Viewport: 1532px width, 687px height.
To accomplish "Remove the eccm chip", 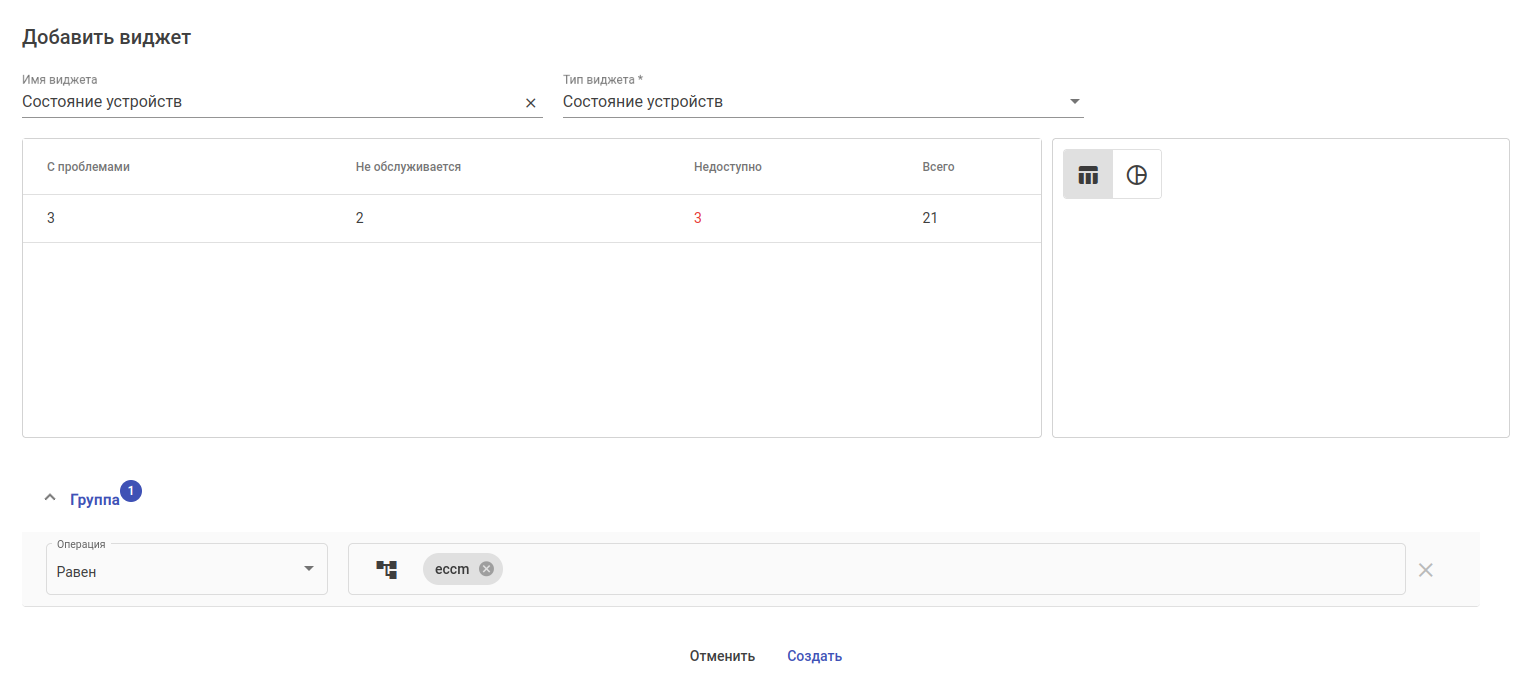I will [486, 569].
